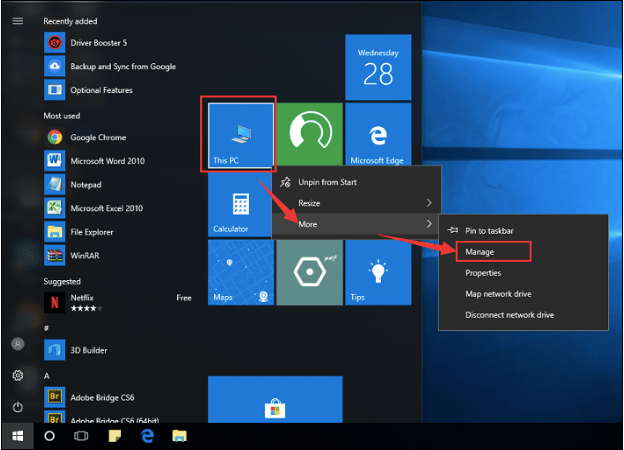Open Microsoft Word 2010

[x=95, y=161]
